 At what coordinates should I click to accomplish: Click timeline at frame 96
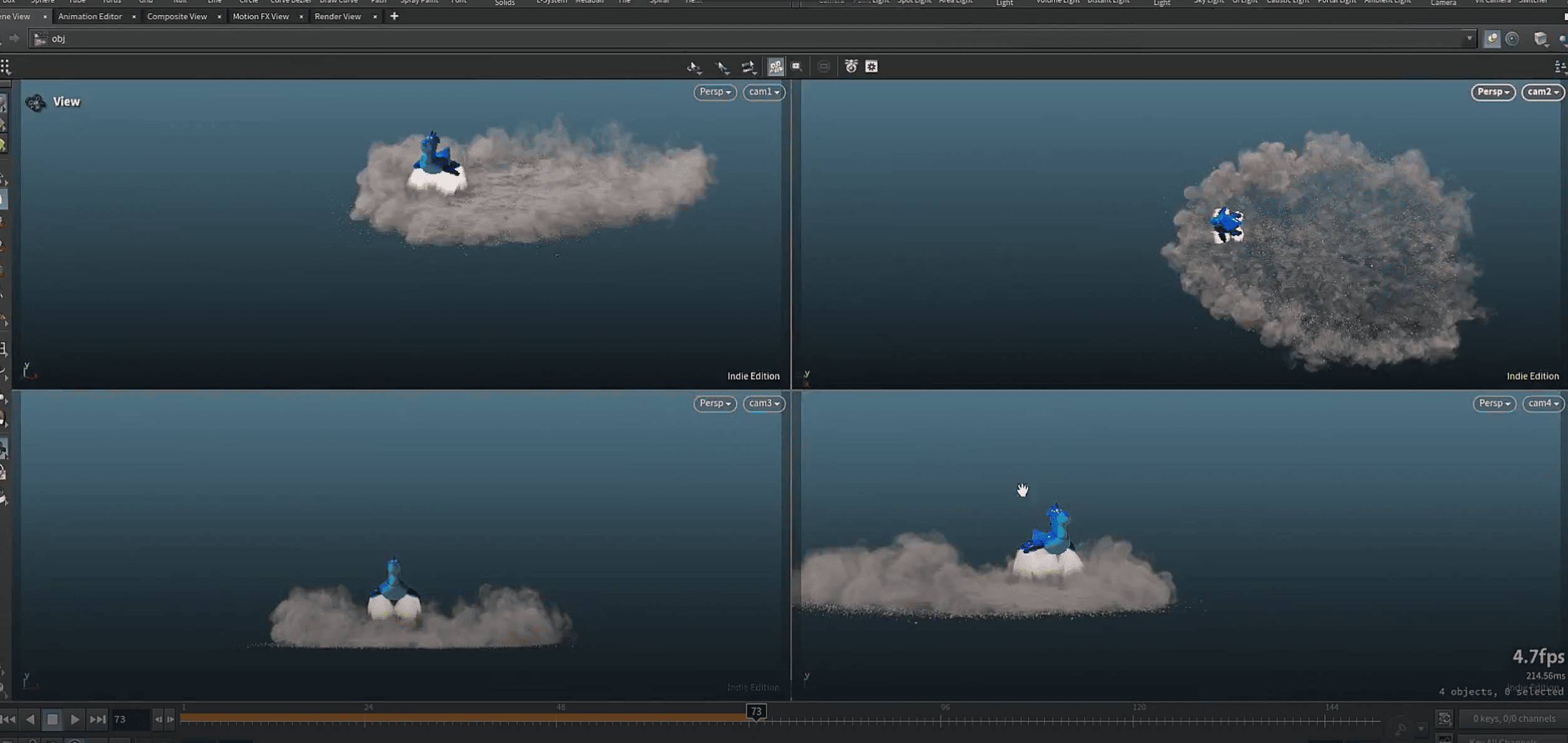point(941,719)
